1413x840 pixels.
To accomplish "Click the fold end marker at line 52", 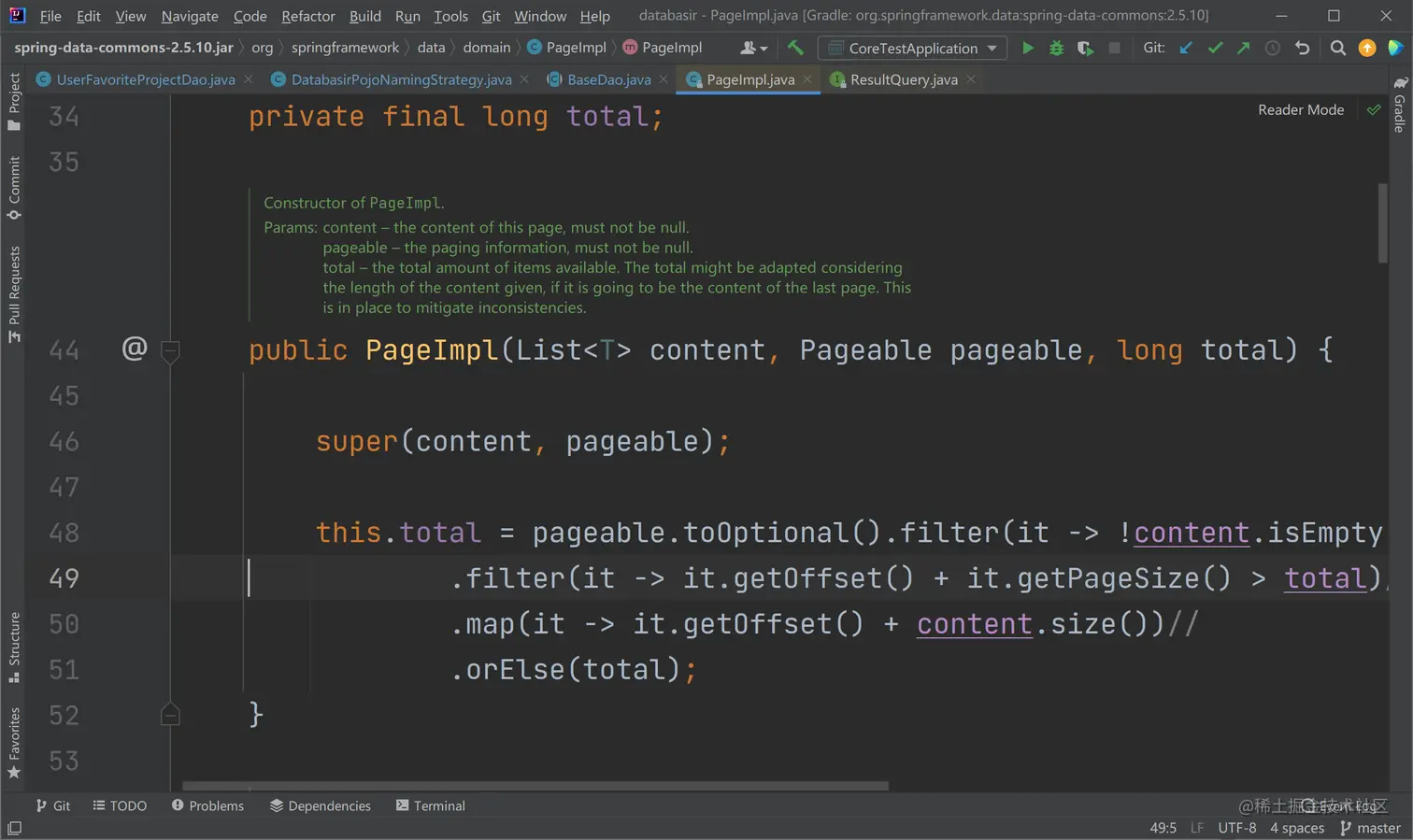I will [170, 715].
